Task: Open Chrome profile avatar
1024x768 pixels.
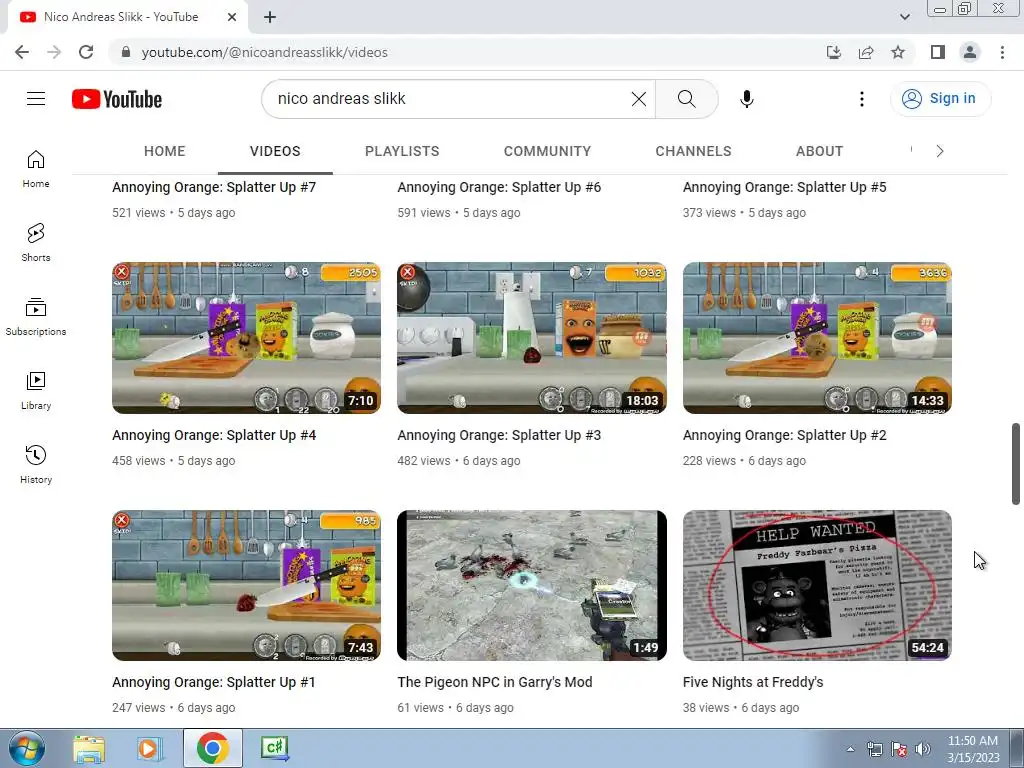Action: coord(970,52)
